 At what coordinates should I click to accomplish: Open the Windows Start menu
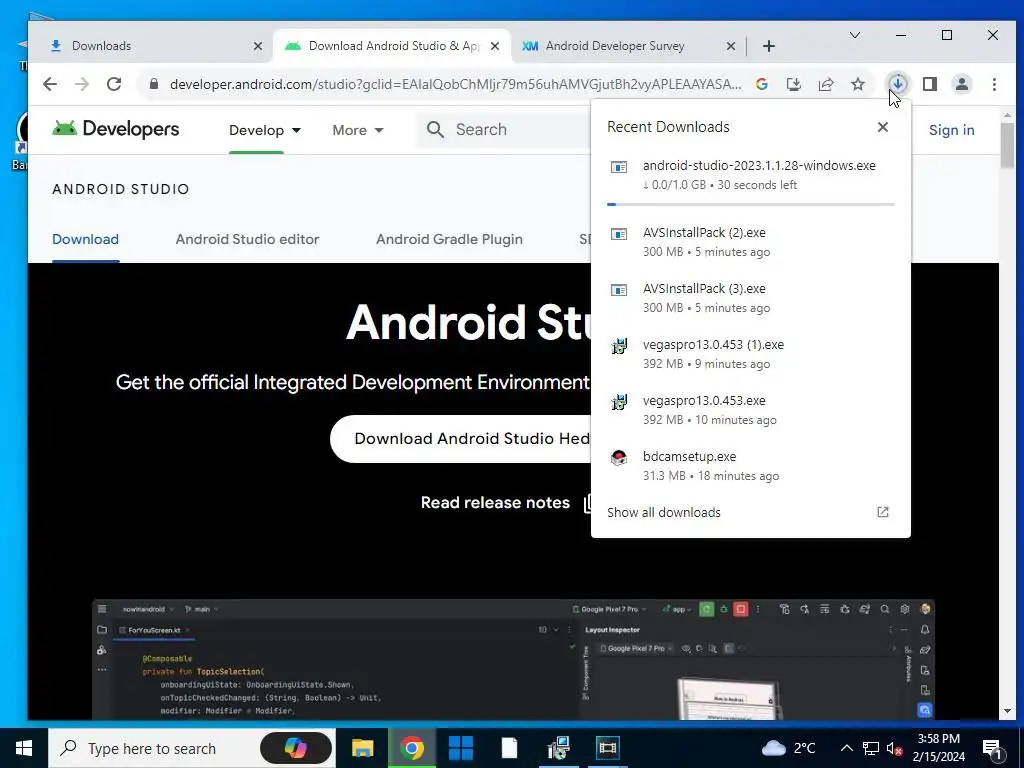coord(24,748)
